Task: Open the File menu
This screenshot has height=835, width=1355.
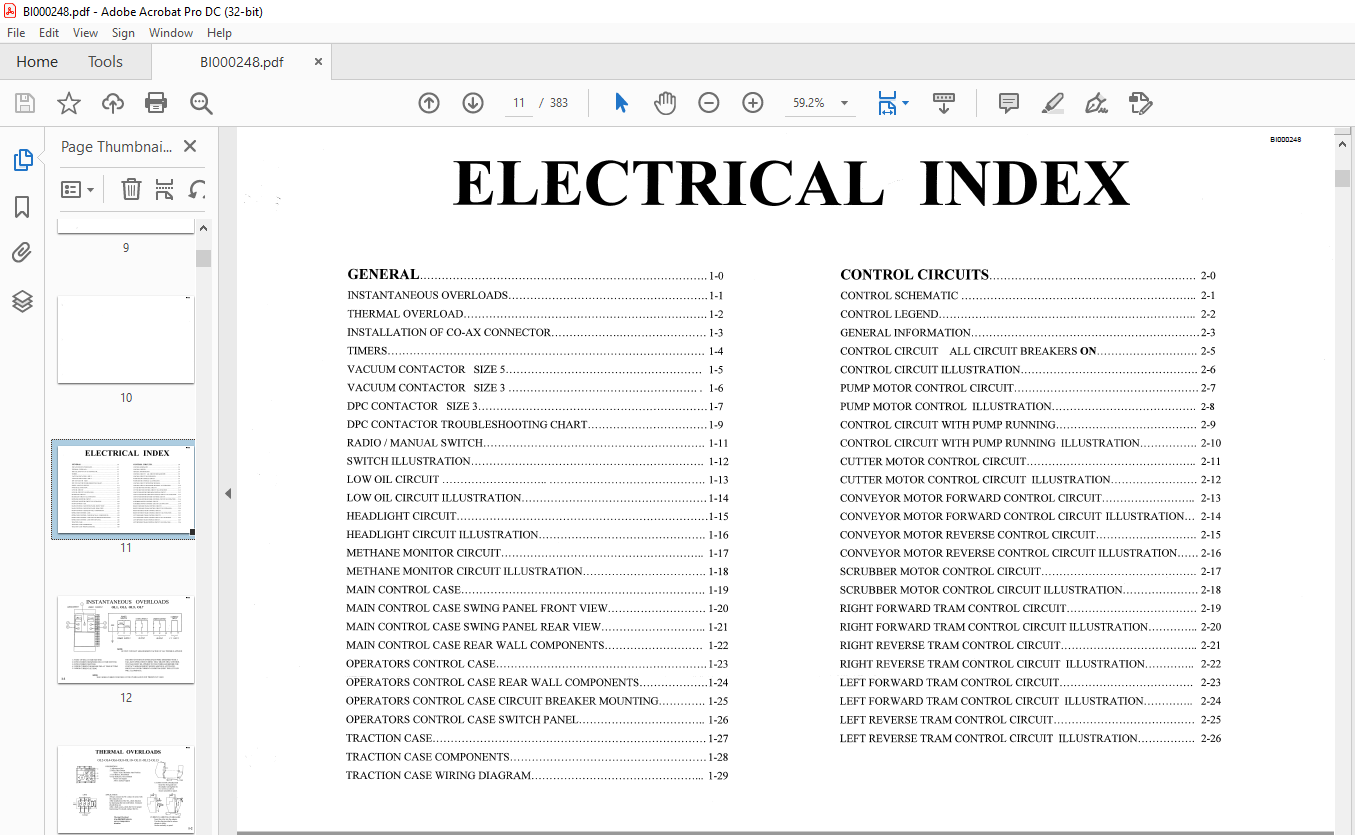Action: click(x=16, y=33)
